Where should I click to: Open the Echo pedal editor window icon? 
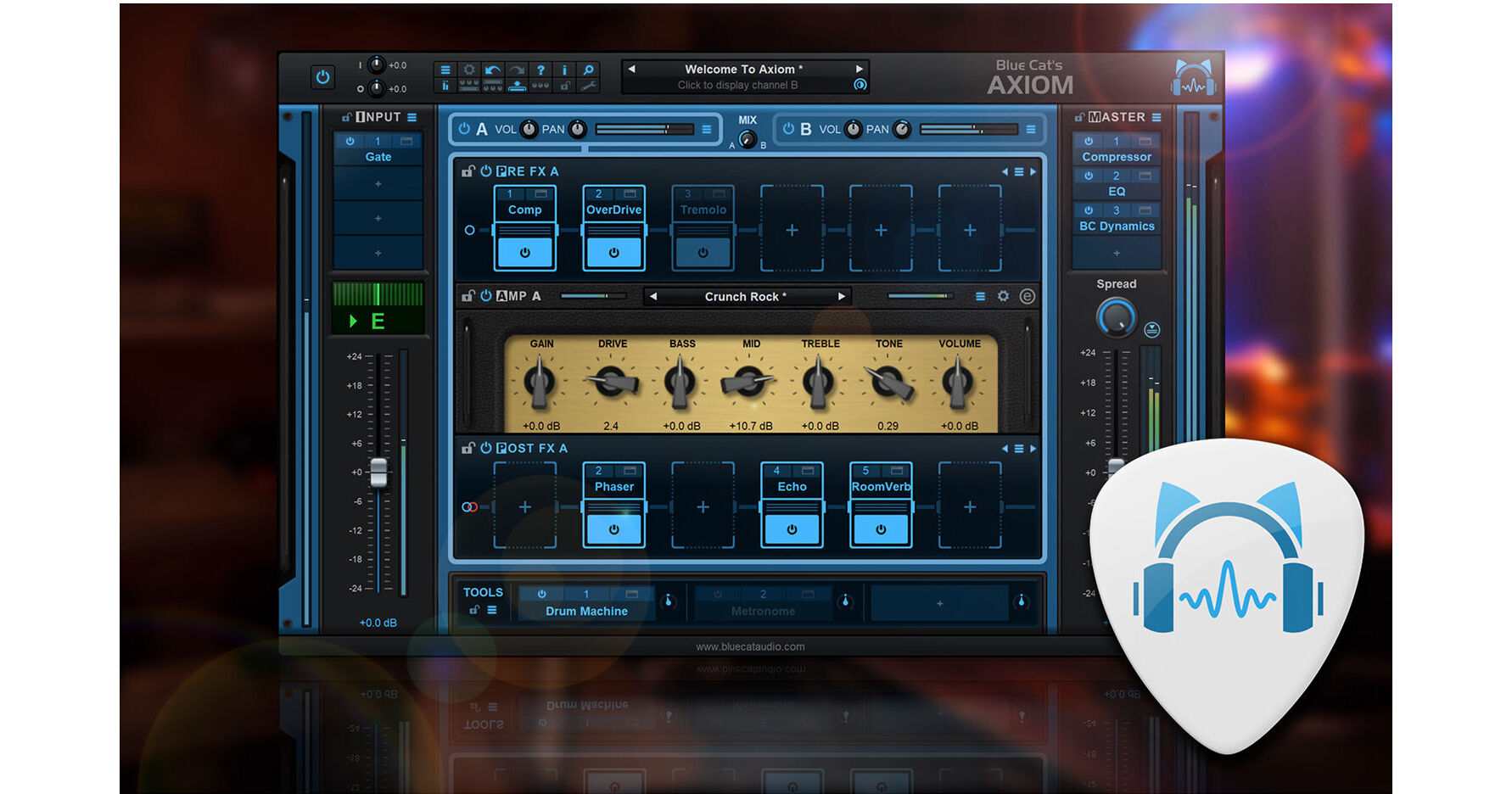(808, 471)
